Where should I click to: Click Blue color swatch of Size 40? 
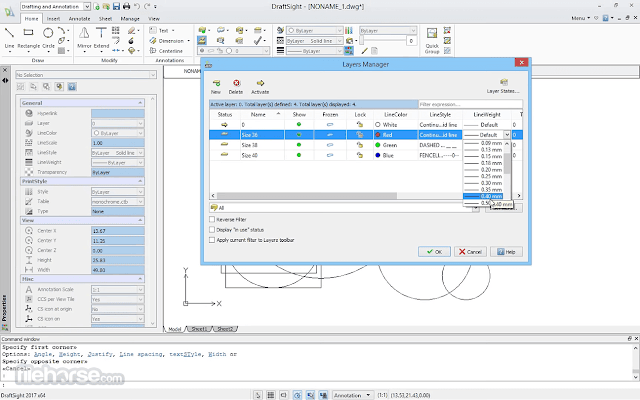[378, 155]
